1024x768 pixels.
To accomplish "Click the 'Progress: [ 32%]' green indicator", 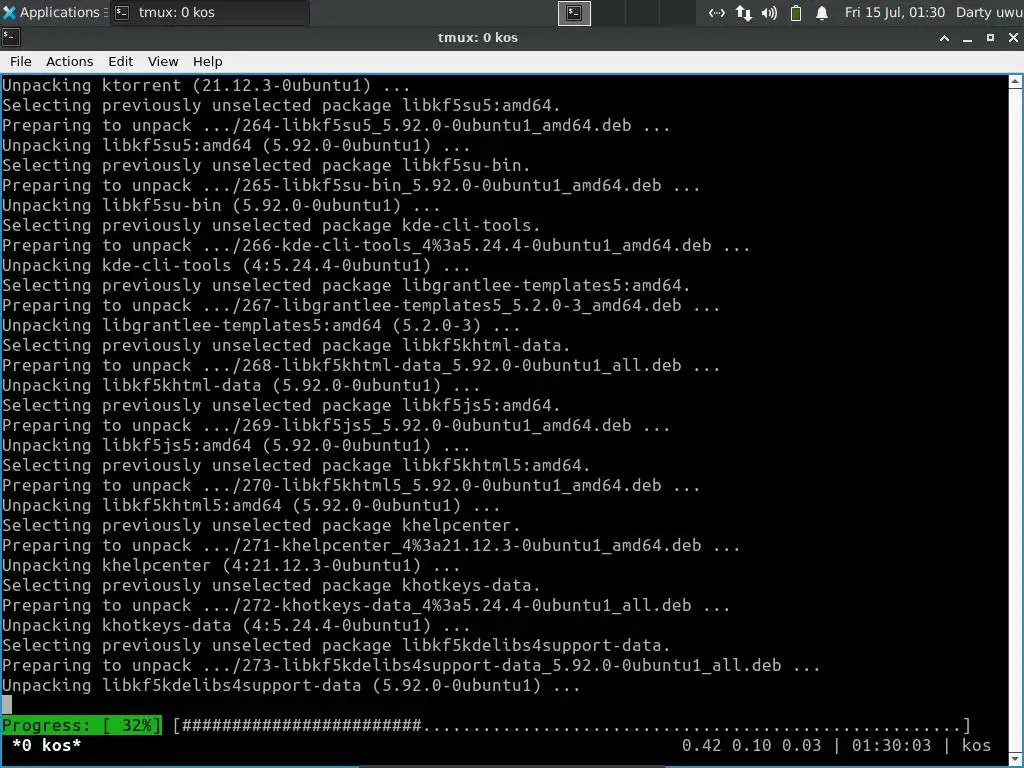I will pos(82,725).
